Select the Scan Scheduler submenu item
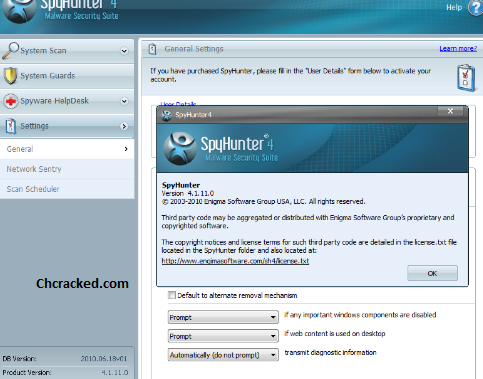The width and height of the screenshot is (483, 379). tap(67, 189)
